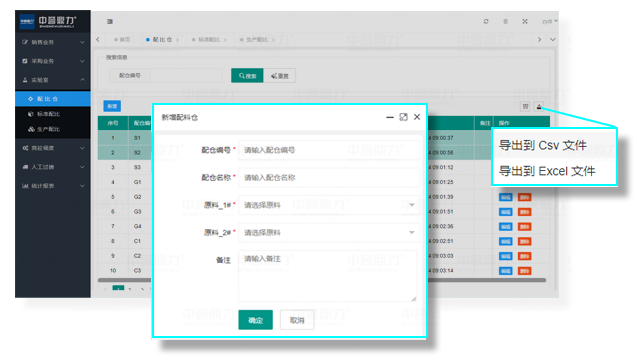Click the green 搜索 search button

point(247,76)
